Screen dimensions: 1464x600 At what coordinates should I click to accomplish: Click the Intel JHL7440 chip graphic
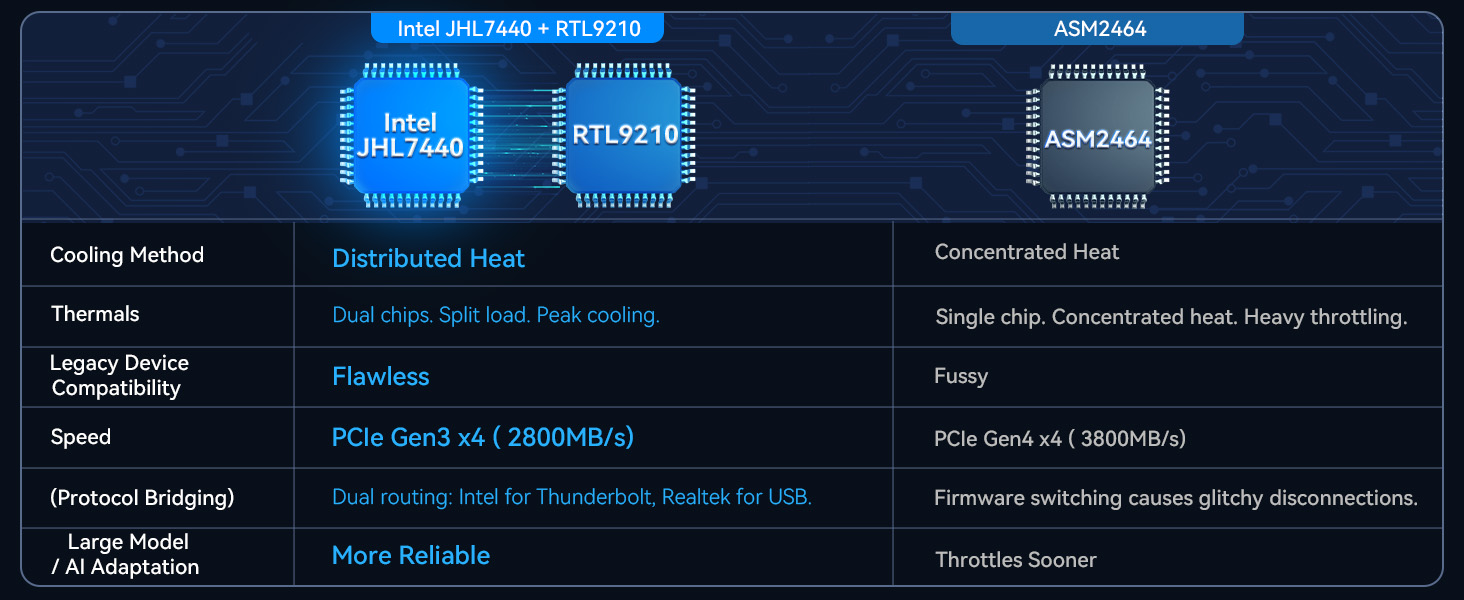pos(411,135)
